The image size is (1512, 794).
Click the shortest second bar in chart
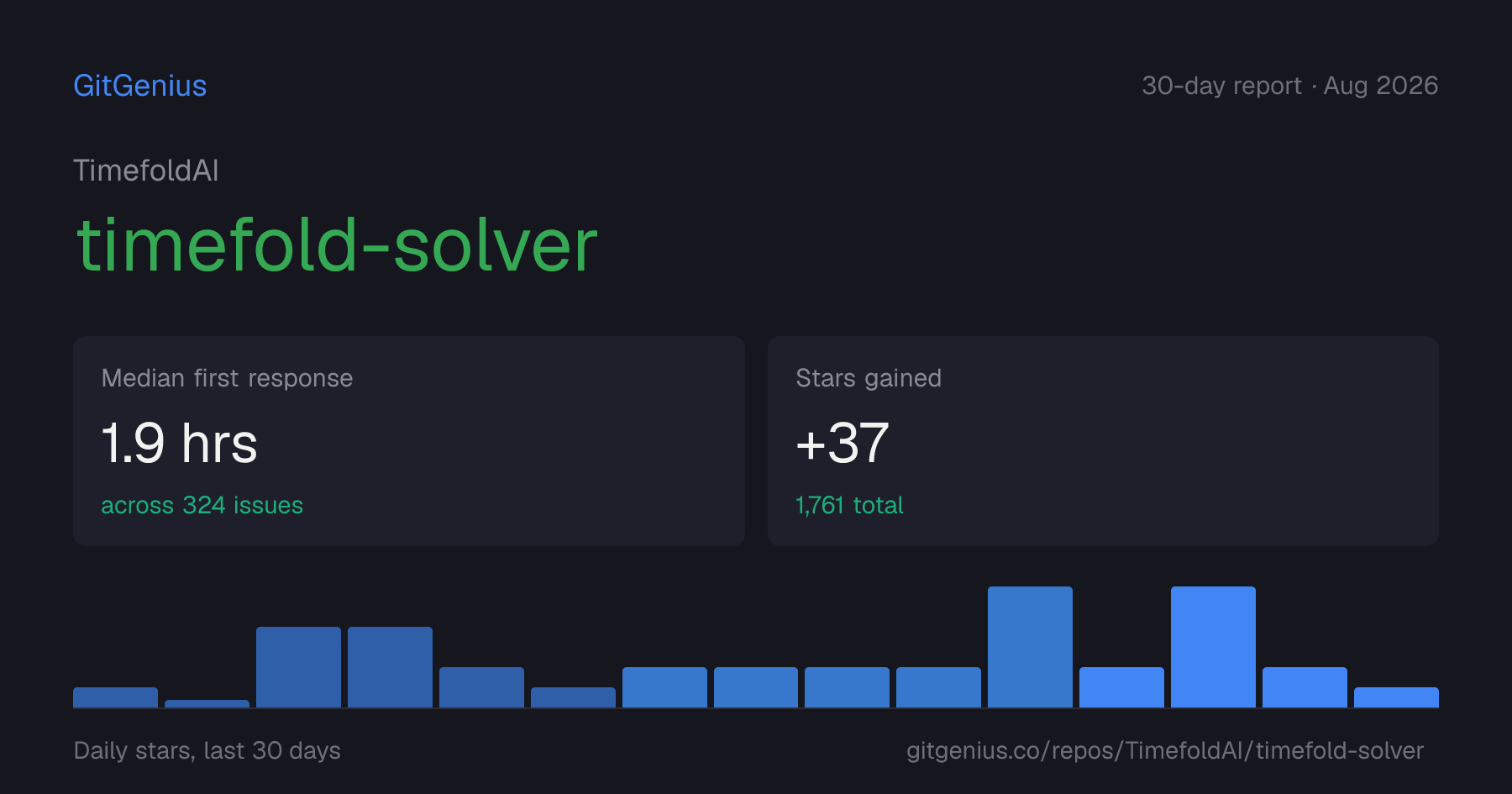click(x=207, y=703)
